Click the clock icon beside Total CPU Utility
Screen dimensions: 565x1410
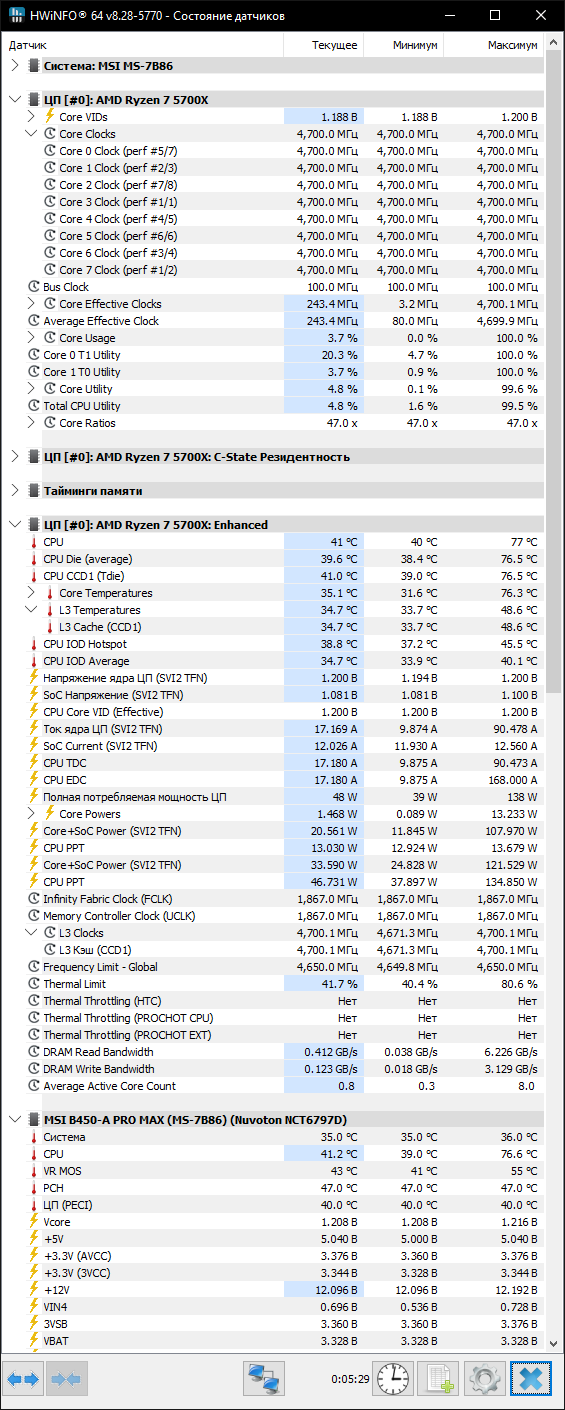34,406
